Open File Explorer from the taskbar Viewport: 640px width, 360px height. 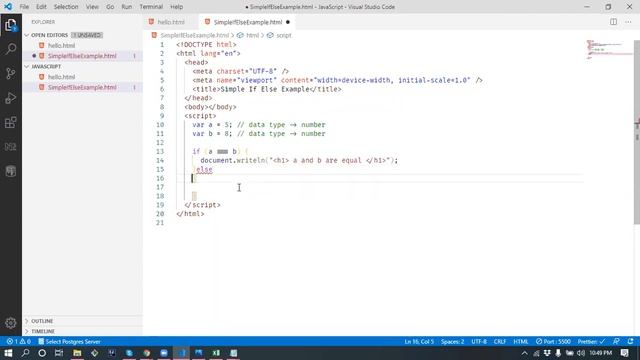click(x=77, y=353)
